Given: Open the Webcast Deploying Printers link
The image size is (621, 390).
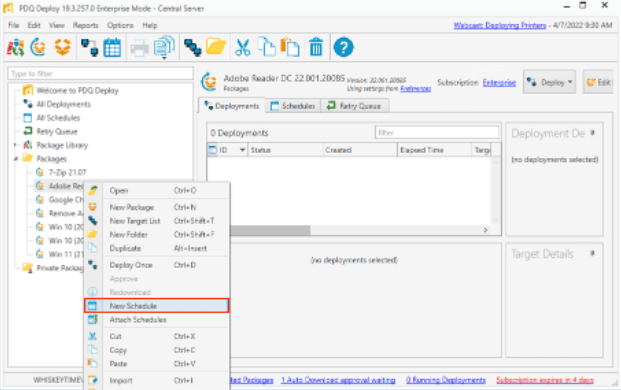Looking at the screenshot, I should (499, 25).
